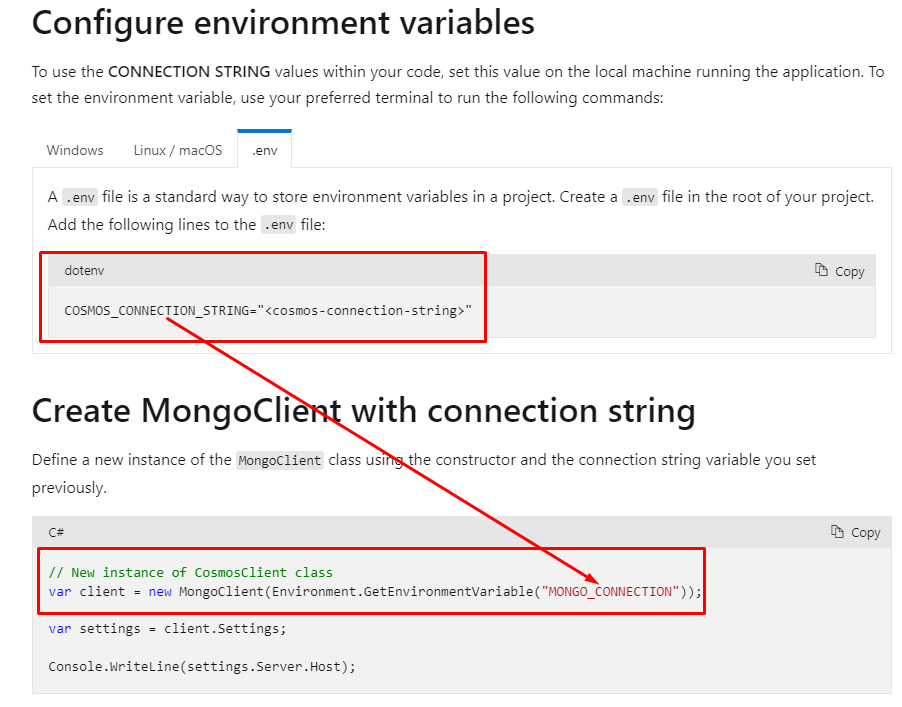Click the C# language label
Image resolution: width=902 pixels, height=707 pixels.
pyautogui.click(x=55, y=532)
